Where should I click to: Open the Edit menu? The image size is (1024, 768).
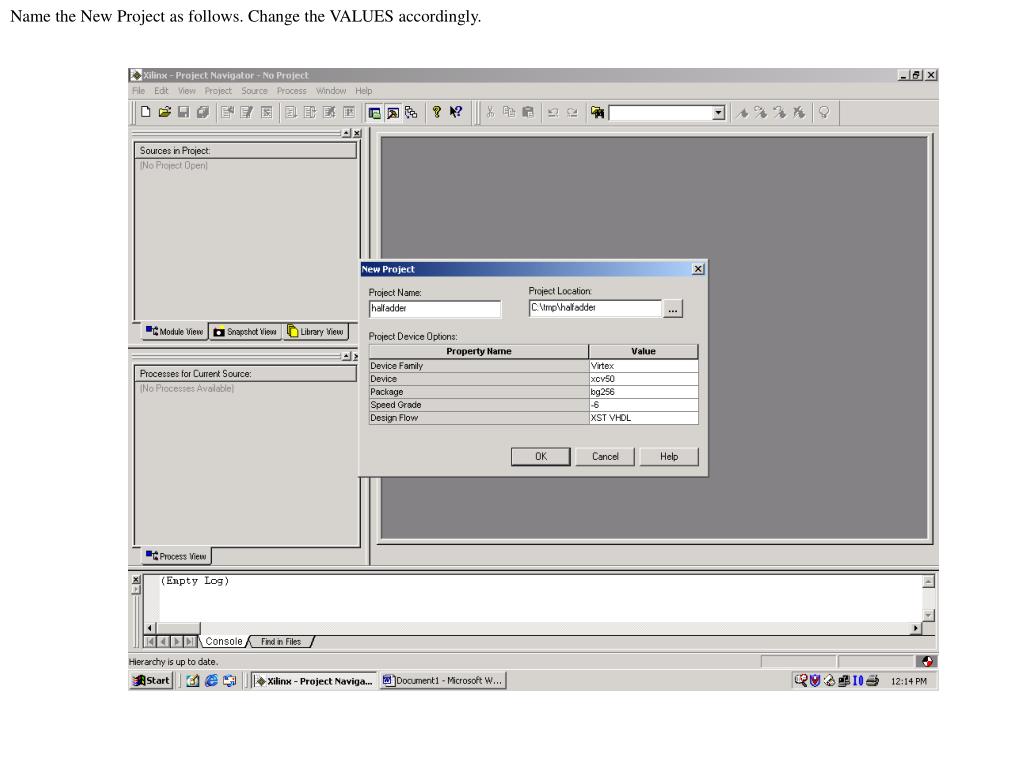click(x=161, y=91)
